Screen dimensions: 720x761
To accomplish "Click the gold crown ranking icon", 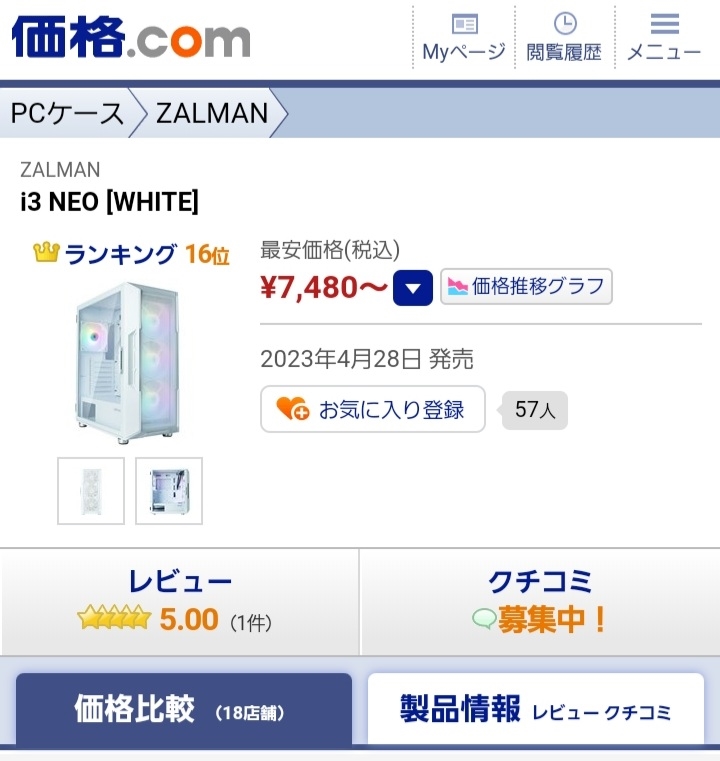I will pyautogui.click(x=46, y=253).
